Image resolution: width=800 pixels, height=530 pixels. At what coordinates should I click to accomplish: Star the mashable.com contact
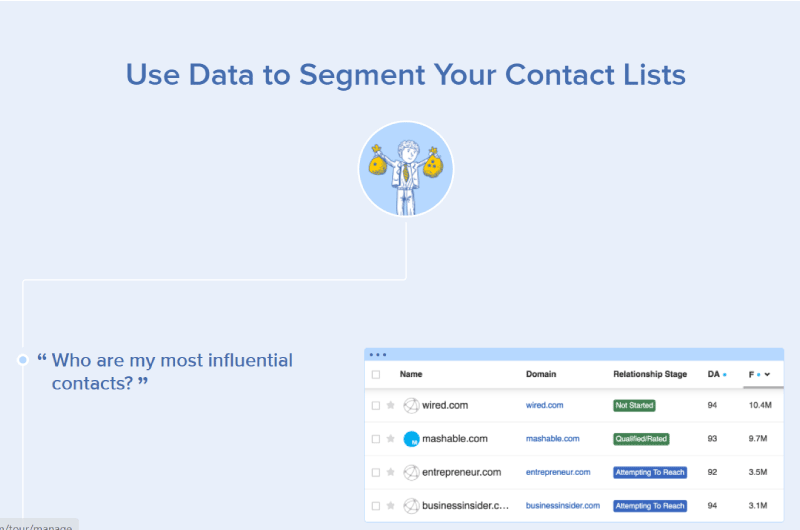click(391, 439)
